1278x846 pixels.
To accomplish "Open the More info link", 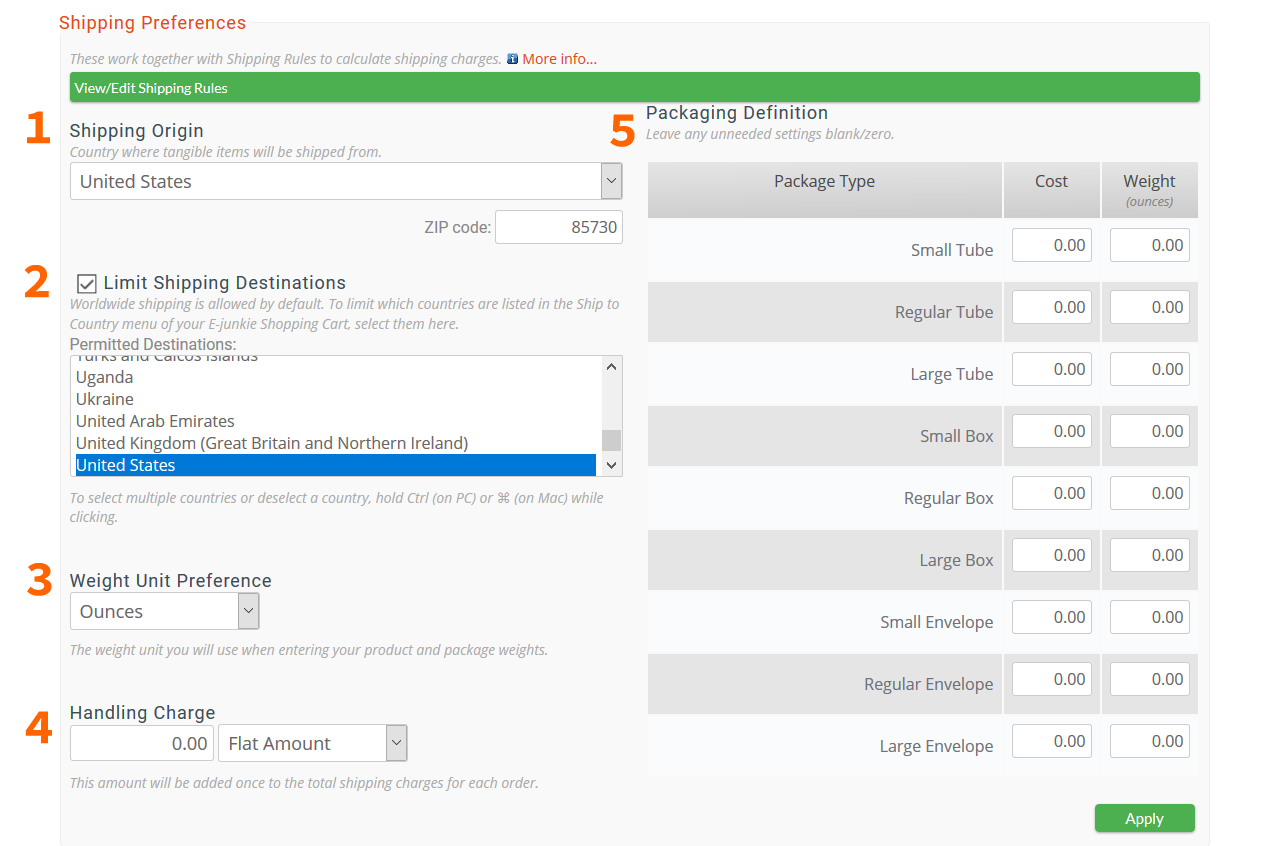I will [559, 59].
